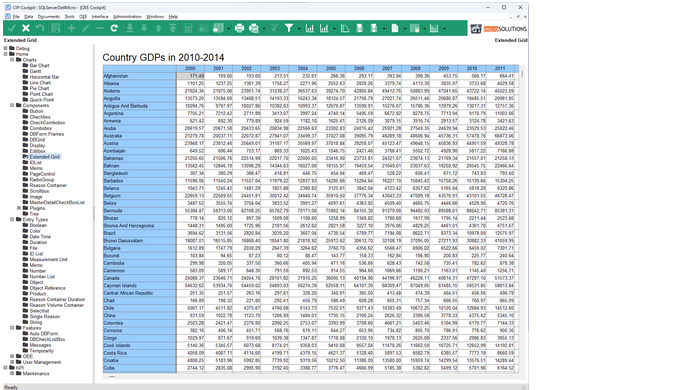
Task: Click the Cayman Islands row header
Action: [x=140, y=285]
